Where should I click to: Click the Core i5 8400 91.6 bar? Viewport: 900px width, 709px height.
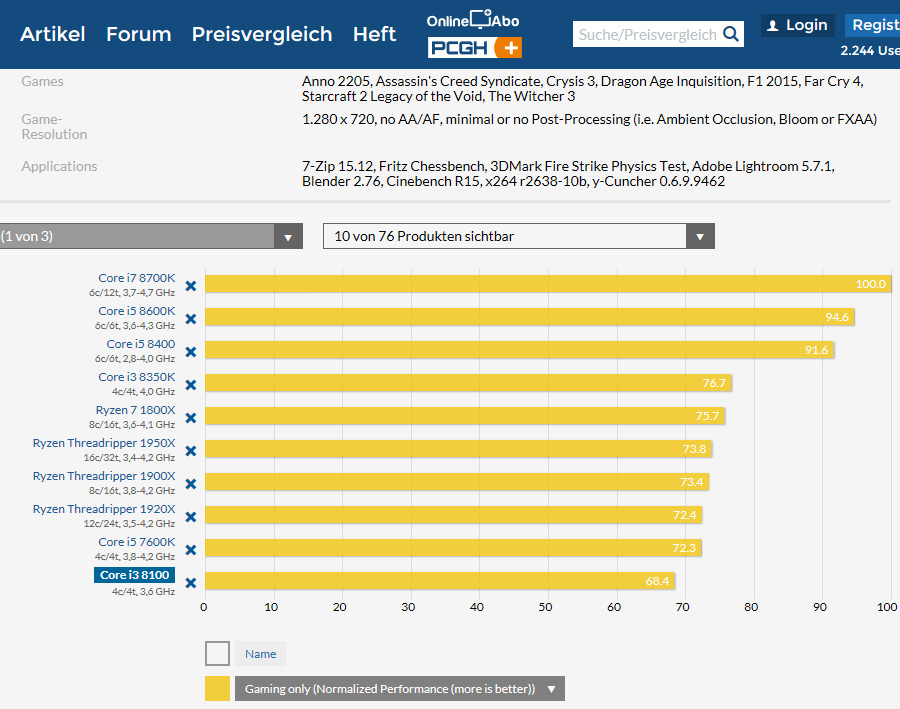[x=519, y=350]
